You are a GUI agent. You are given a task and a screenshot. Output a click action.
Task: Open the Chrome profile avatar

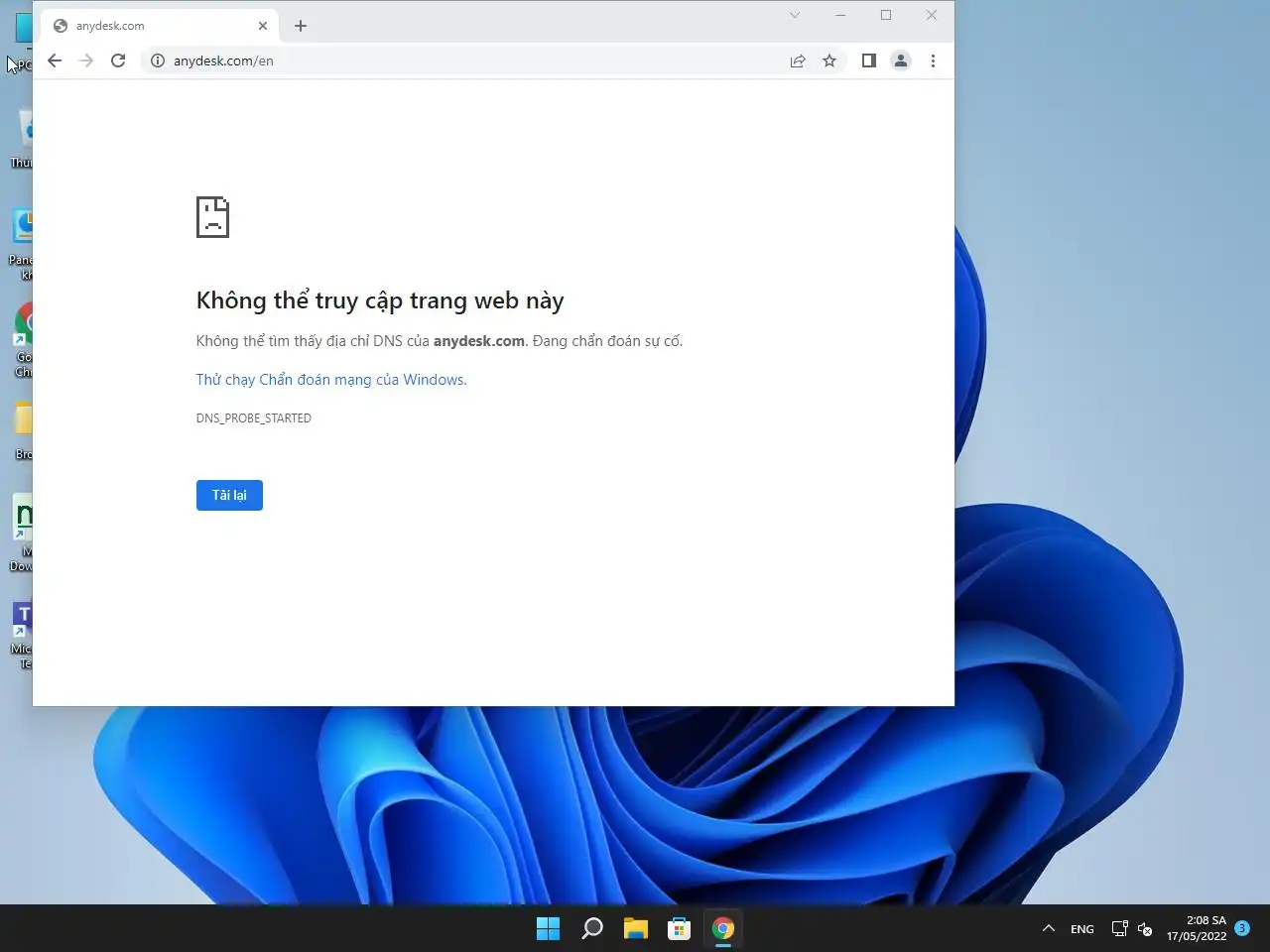pyautogui.click(x=901, y=60)
